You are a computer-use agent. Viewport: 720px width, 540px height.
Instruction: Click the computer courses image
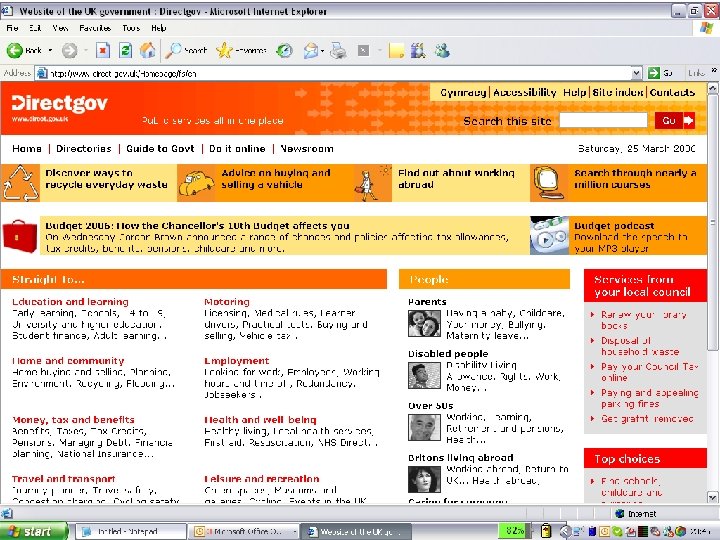pyautogui.click(x=547, y=183)
